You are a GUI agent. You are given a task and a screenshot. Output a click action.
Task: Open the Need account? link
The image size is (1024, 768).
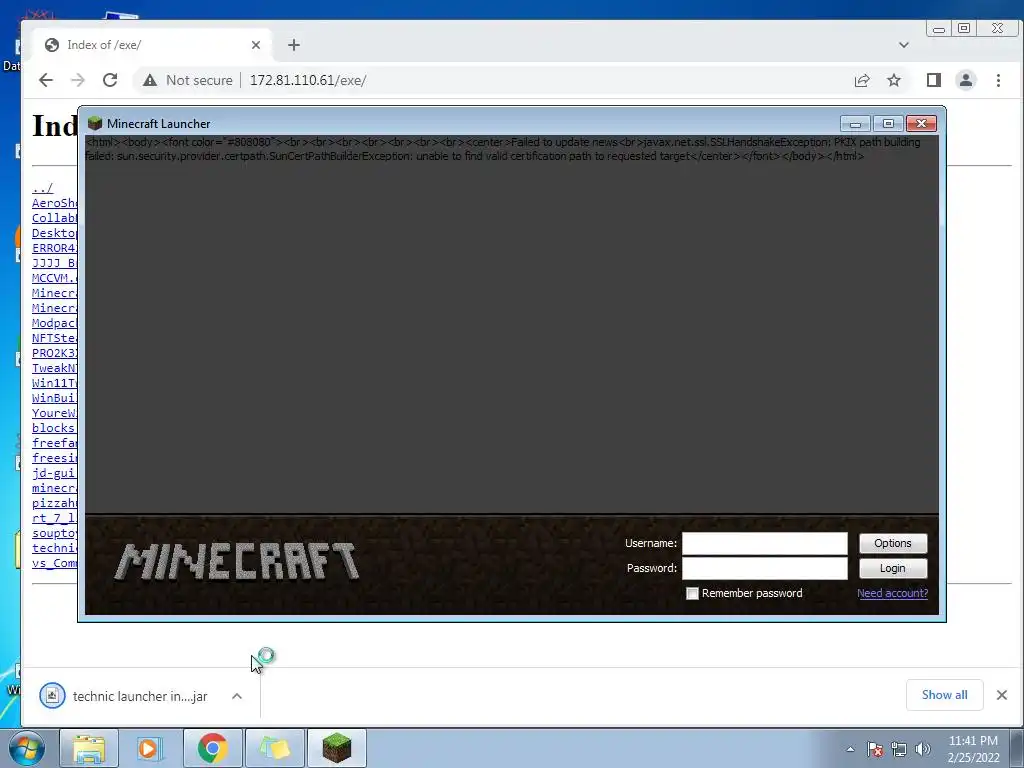point(892,593)
